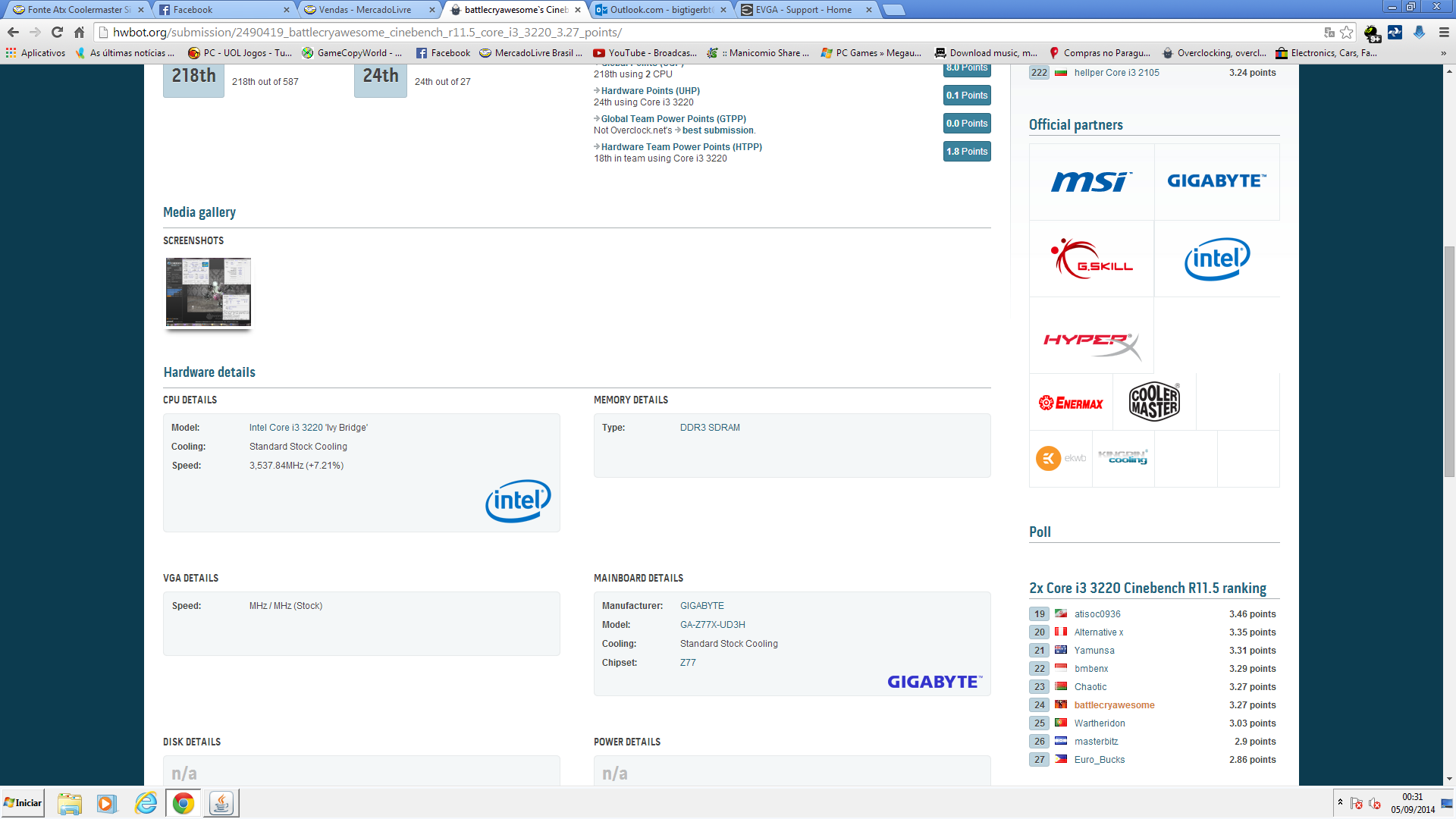Bookmark this page with the star icon

[1347, 32]
